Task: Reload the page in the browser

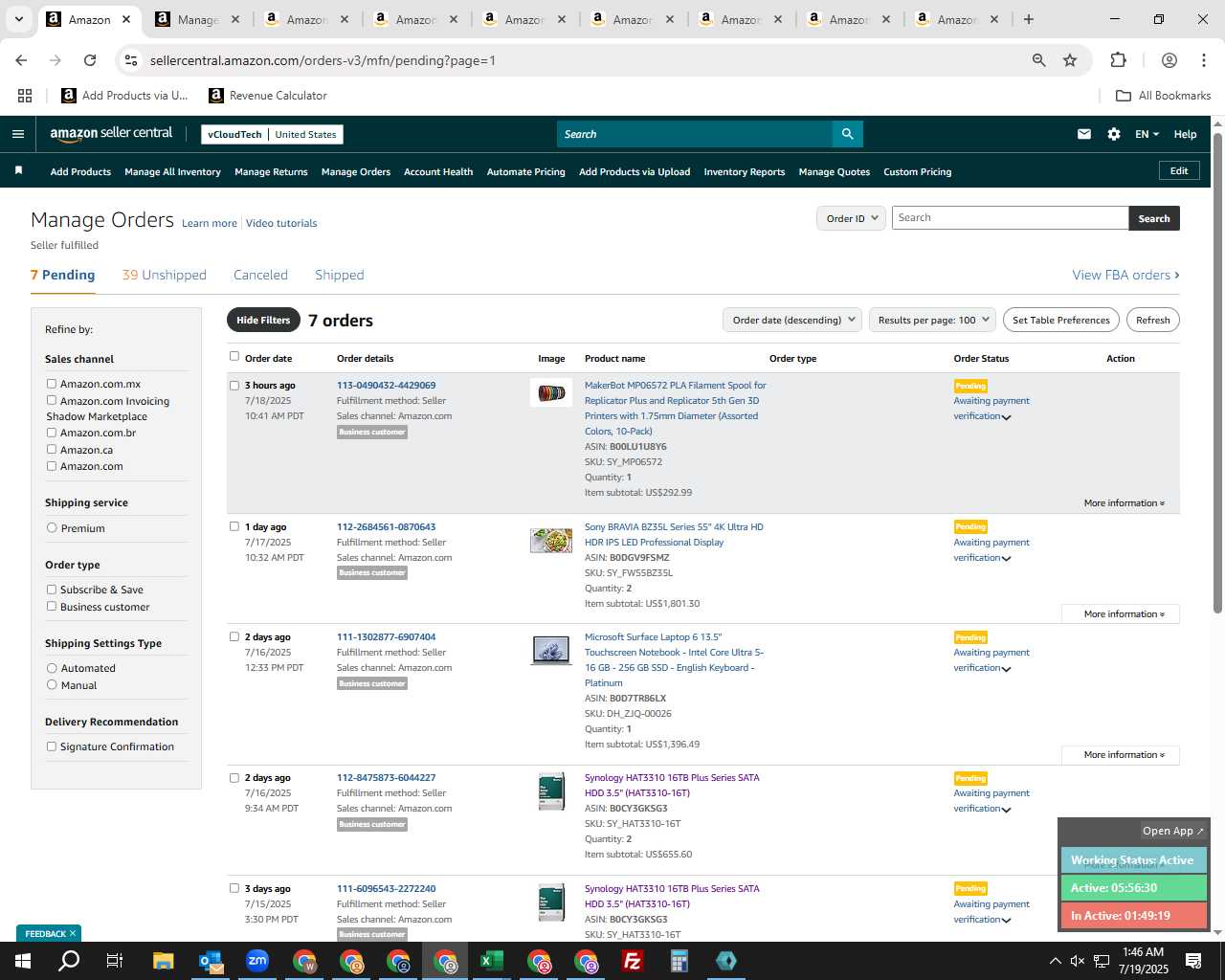Action: [90, 60]
